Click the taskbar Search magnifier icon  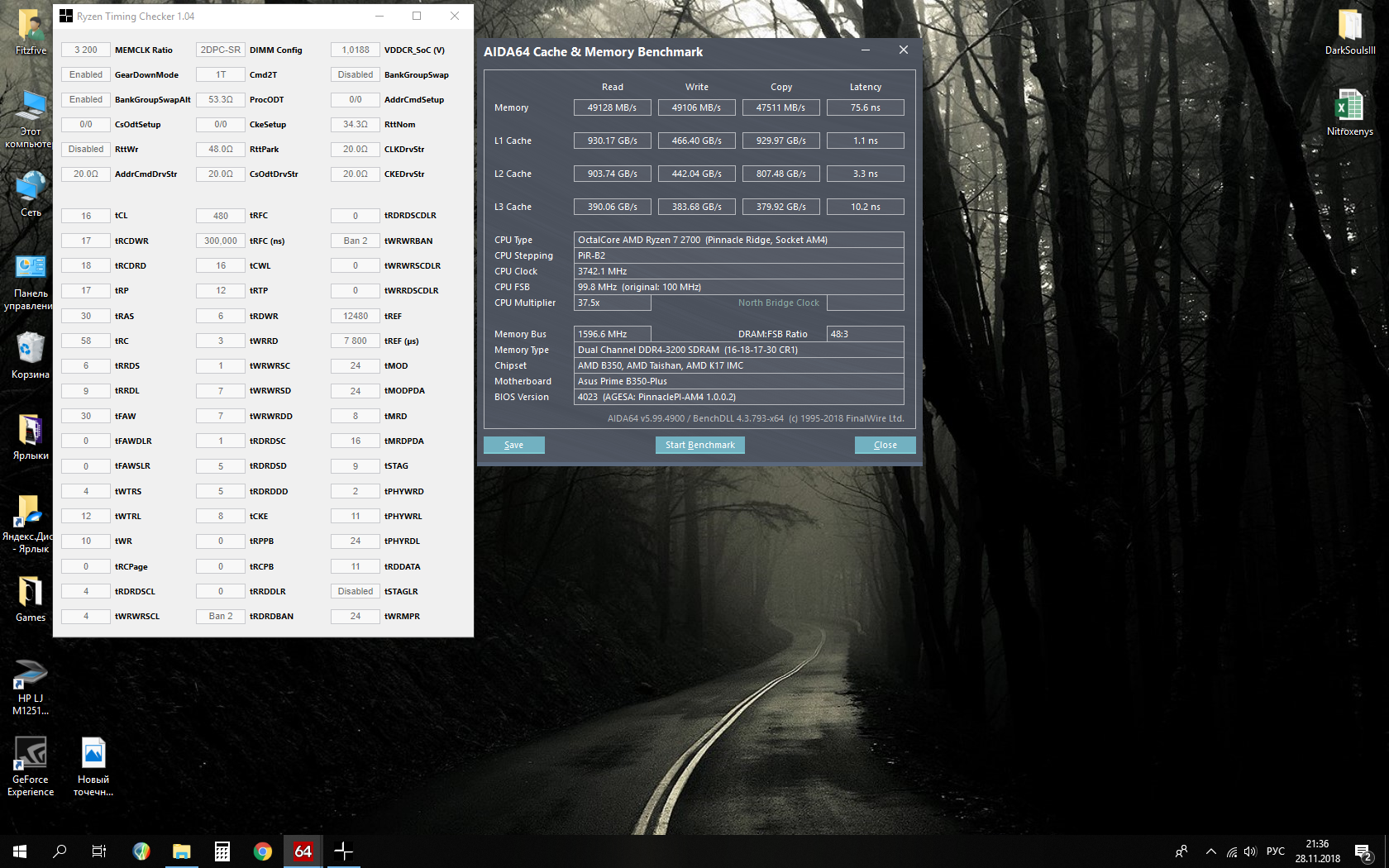click(x=60, y=851)
